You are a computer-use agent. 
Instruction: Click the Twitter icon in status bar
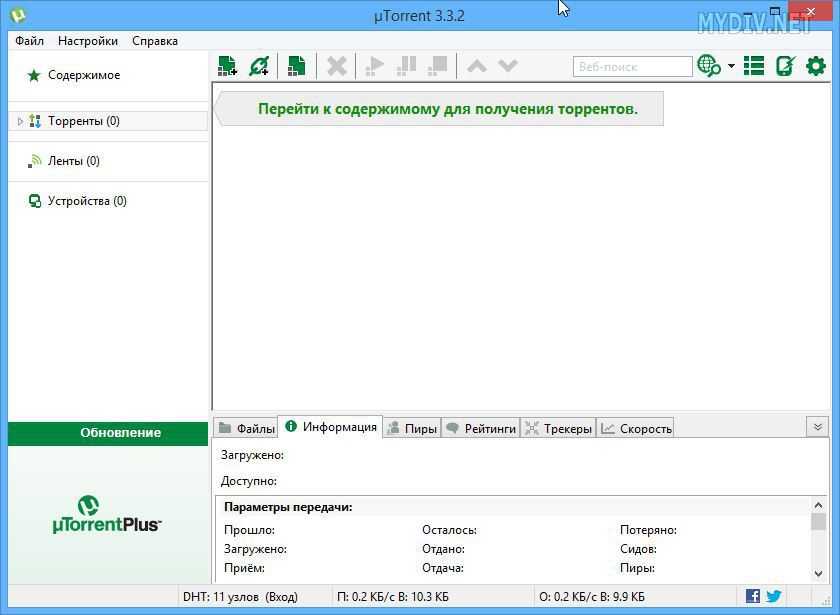coord(774,596)
